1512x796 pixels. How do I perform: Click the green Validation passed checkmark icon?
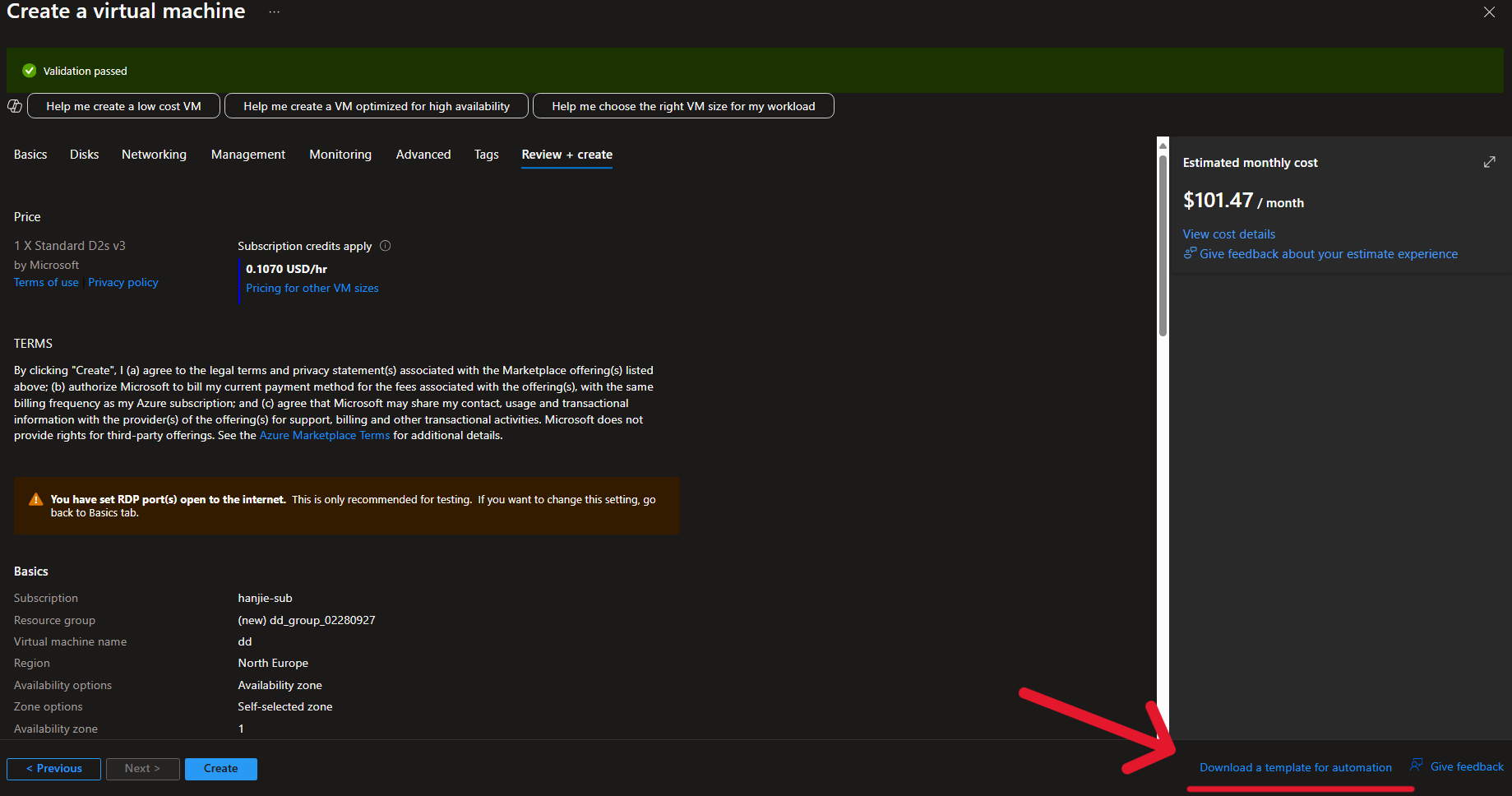(x=30, y=71)
